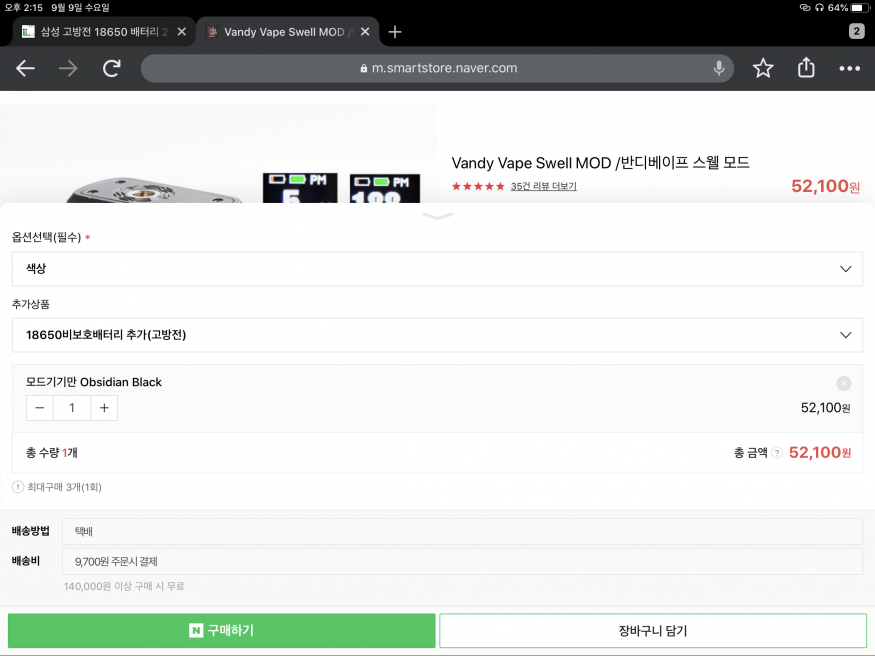Image resolution: width=875 pixels, height=656 pixels.
Task: Click the red 52,100원 total amount
Action: click(820, 452)
